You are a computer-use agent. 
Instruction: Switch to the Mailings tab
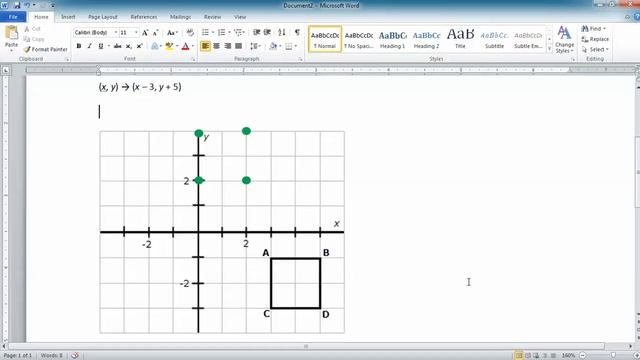tap(180, 17)
